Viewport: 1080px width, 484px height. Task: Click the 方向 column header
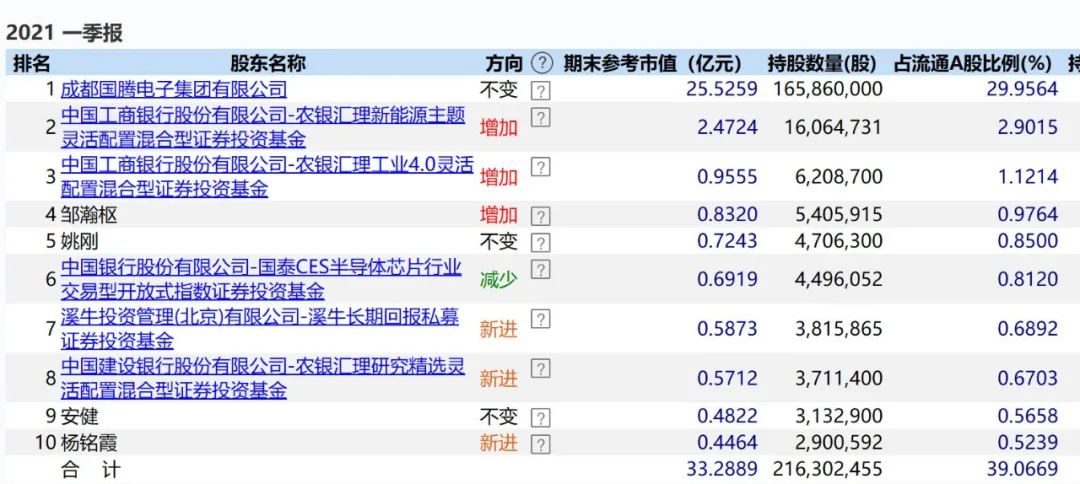click(x=503, y=63)
